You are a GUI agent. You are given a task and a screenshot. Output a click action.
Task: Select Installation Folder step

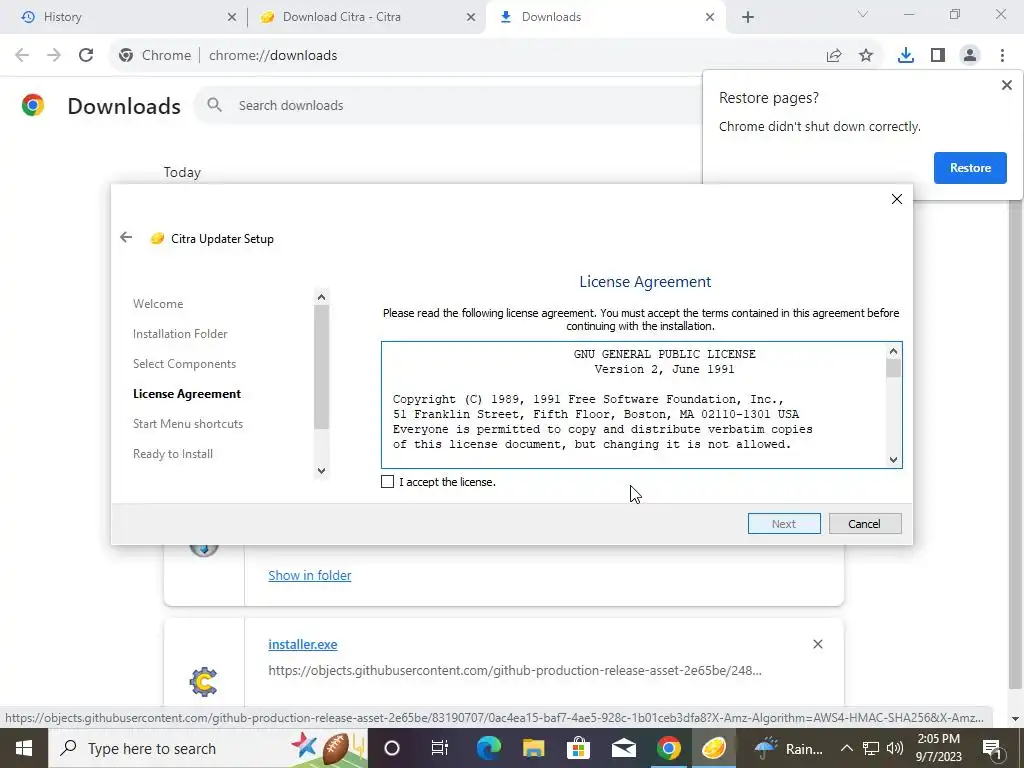180,334
